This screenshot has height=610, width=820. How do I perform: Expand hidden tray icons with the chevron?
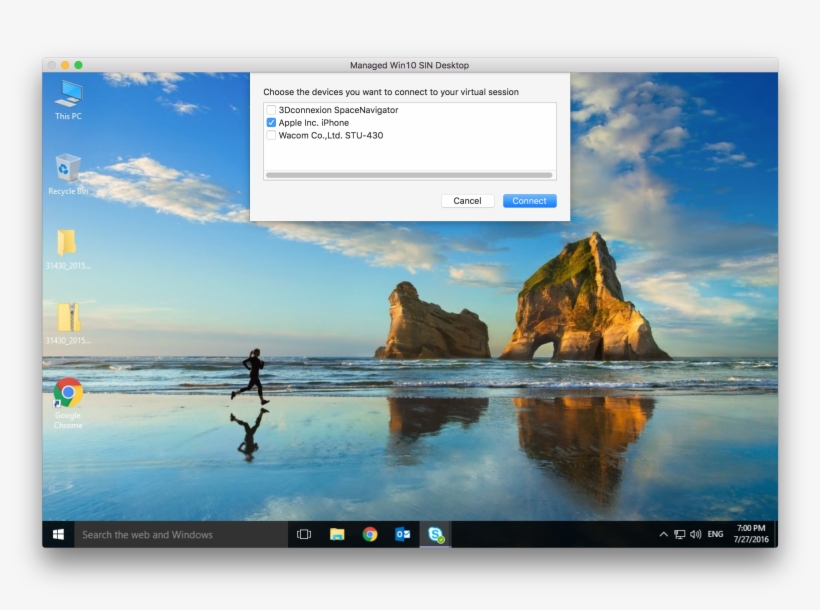[663, 533]
